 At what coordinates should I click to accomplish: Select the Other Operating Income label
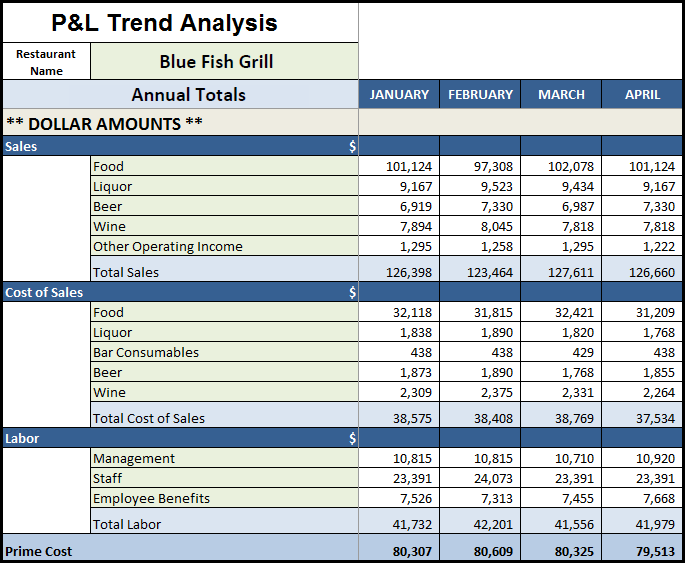click(225, 246)
